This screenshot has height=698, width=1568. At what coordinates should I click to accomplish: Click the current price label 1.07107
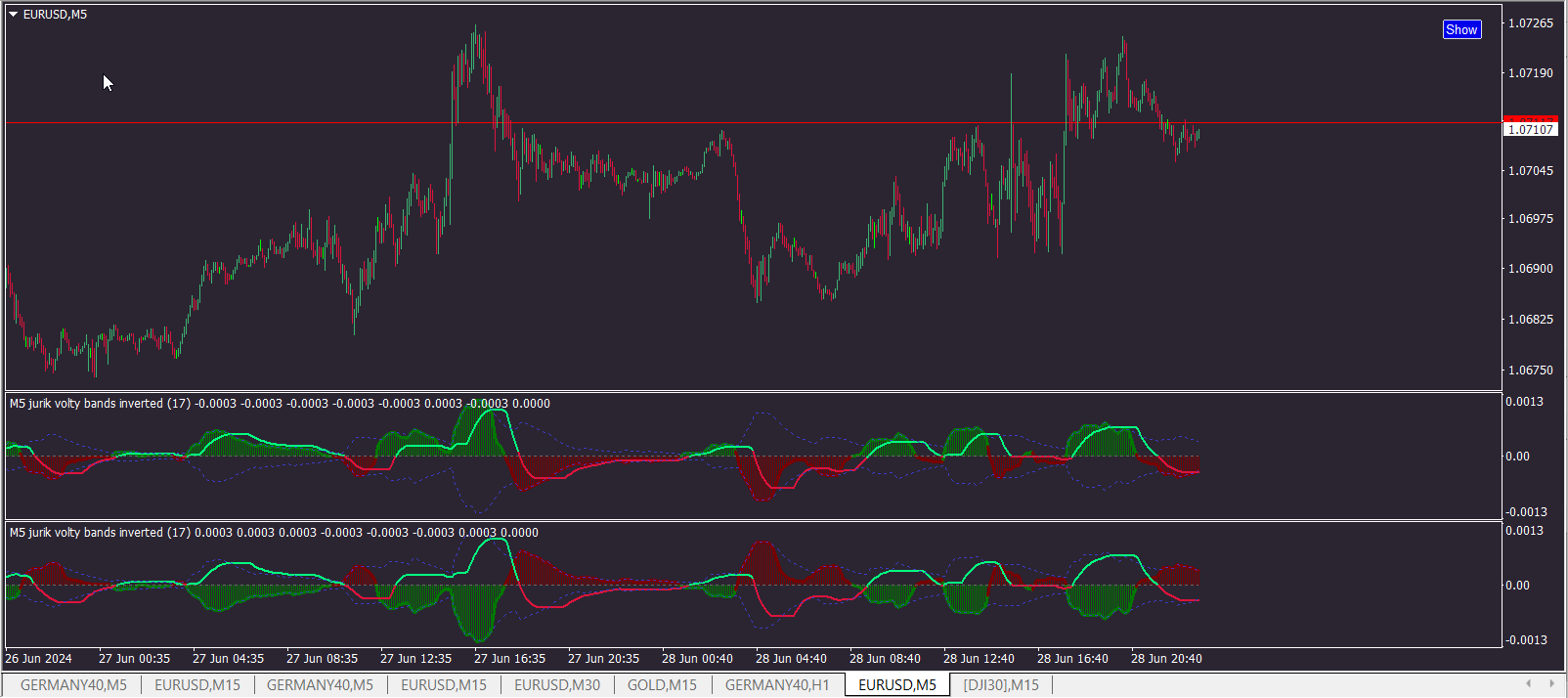pyautogui.click(x=1531, y=129)
